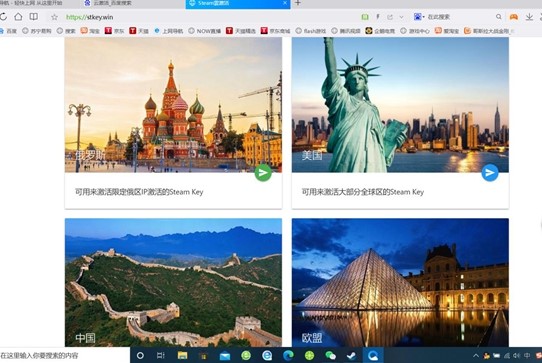The width and height of the screenshot is (542, 363).
Task: Expand the address bar dropdown arrow
Action: [401, 17]
